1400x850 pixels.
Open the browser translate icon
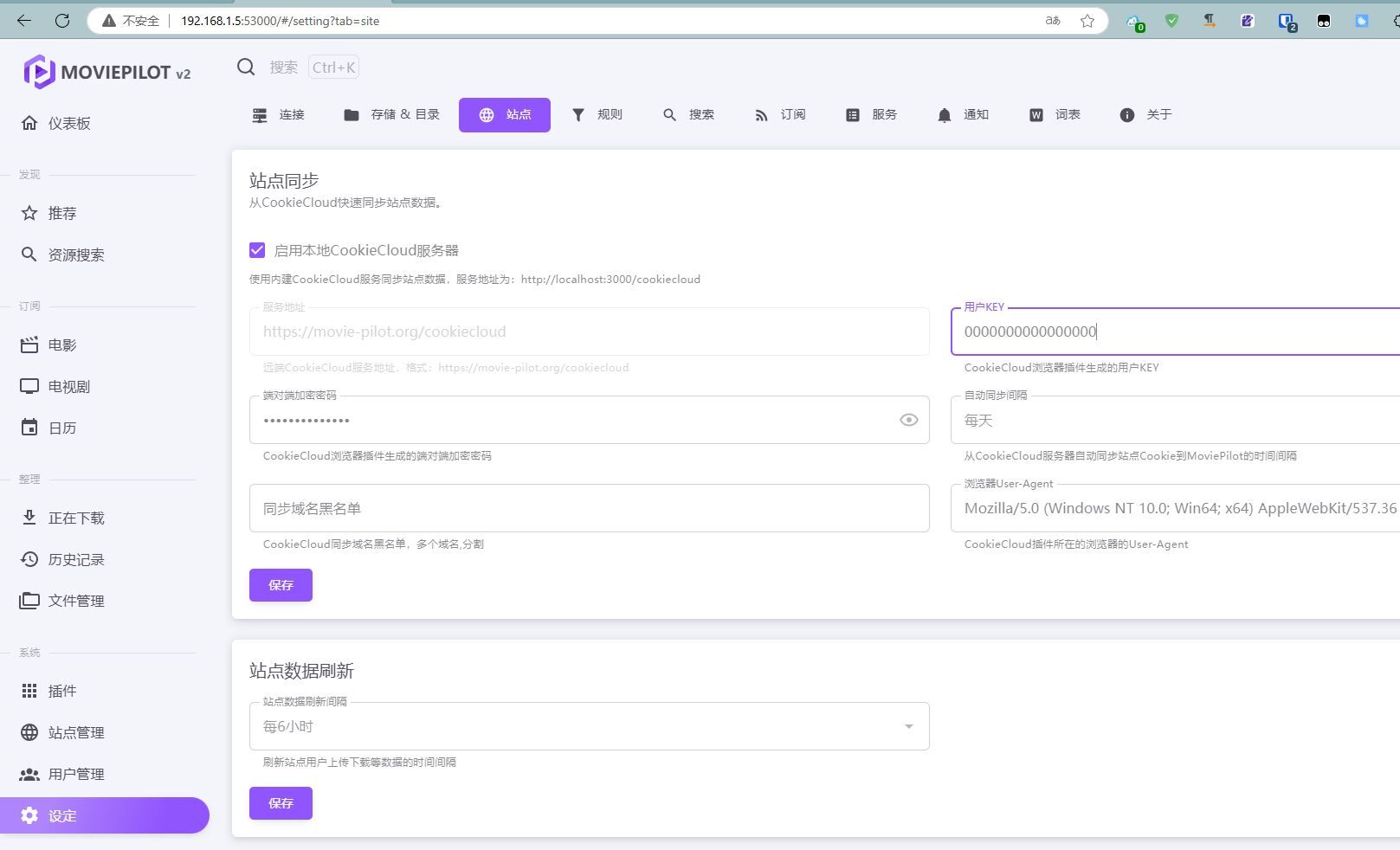click(1053, 21)
